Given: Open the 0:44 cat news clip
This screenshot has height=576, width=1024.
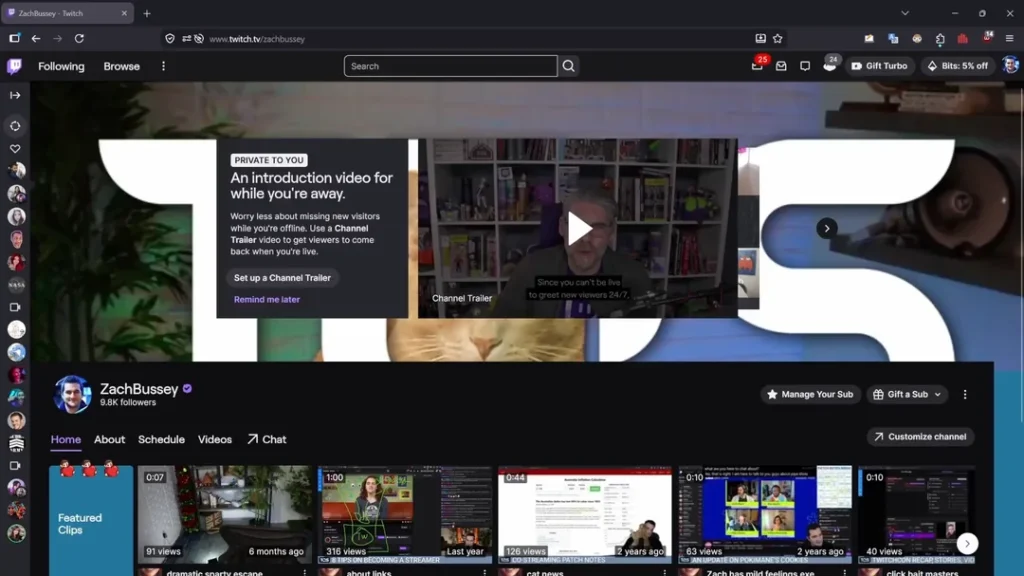Looking at the screenshot, I should click(x=584, y=515).
